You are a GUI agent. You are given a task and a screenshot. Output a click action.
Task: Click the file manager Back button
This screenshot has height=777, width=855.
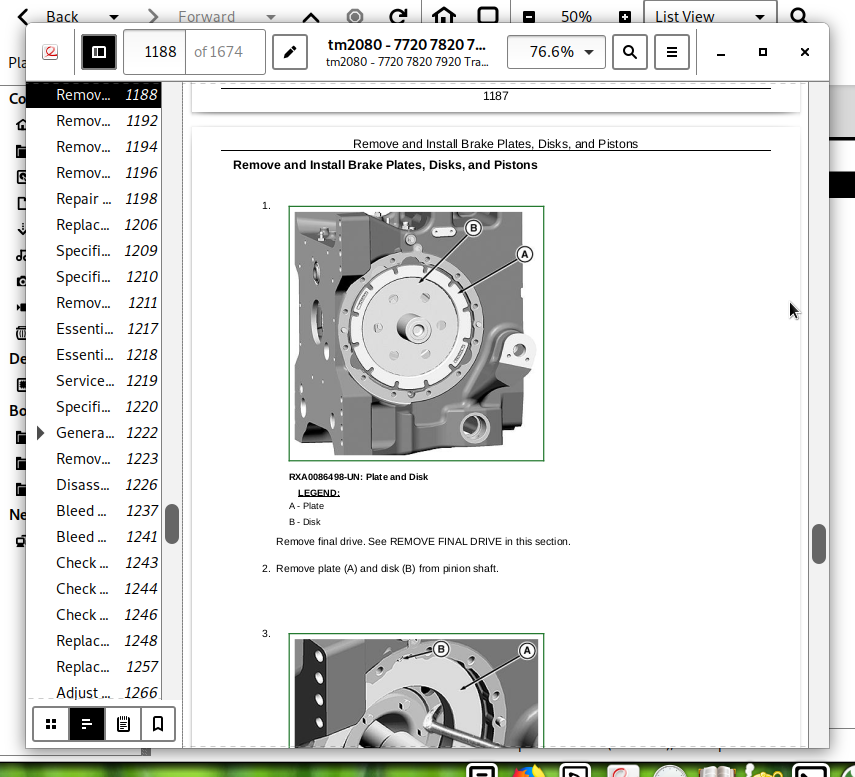(x=52, y=16)
